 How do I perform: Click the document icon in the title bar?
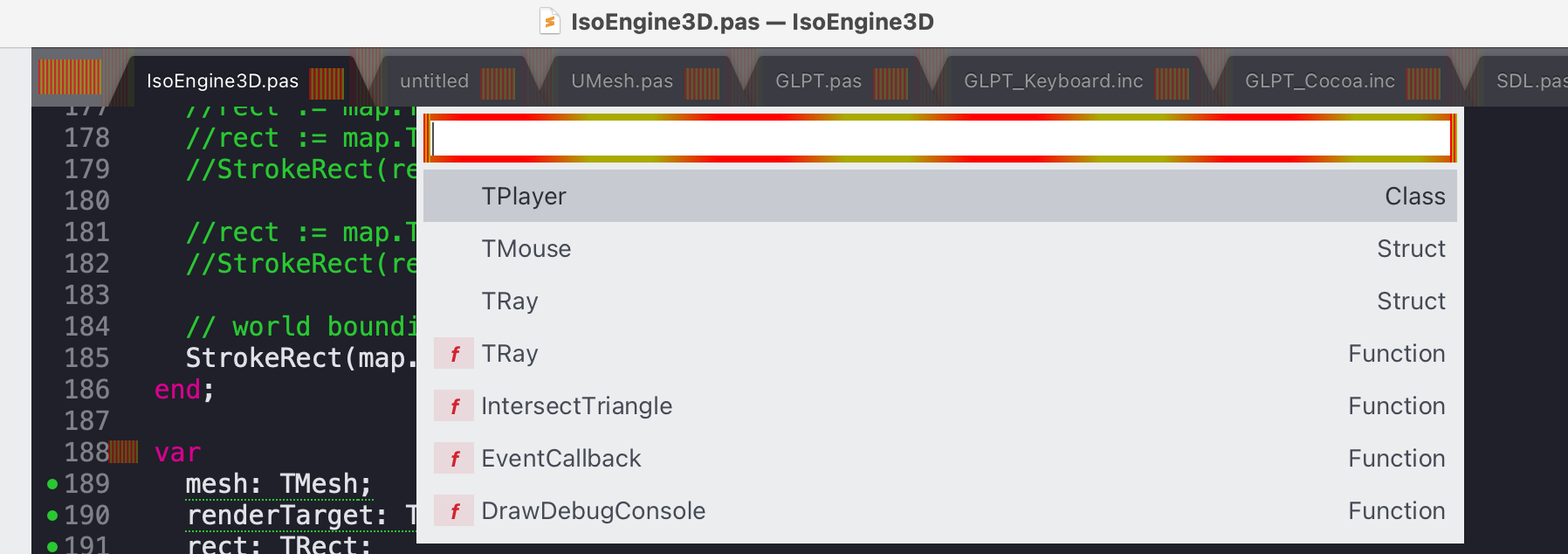coord(551,21)
